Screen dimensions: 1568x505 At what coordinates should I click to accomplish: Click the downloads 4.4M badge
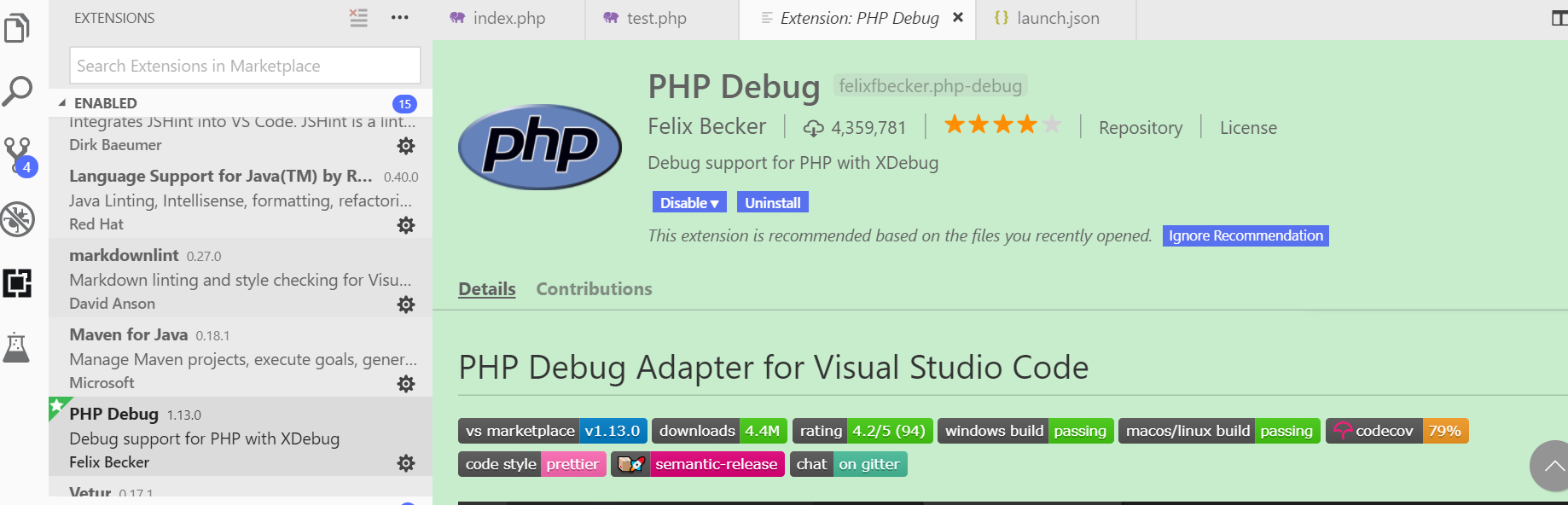719,431
